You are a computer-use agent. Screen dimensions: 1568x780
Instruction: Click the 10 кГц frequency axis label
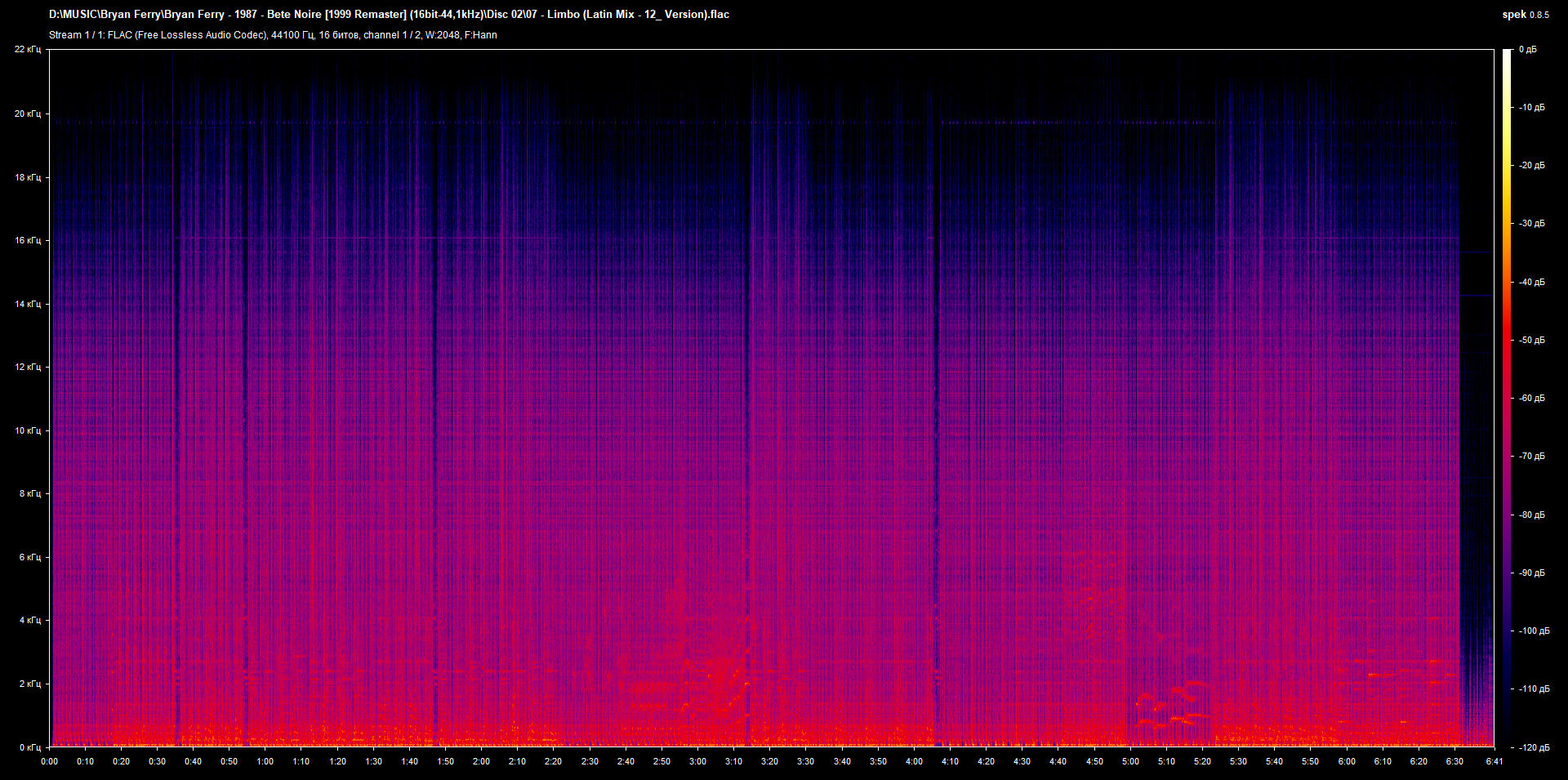pyautogui.click(x=28, y=430)
